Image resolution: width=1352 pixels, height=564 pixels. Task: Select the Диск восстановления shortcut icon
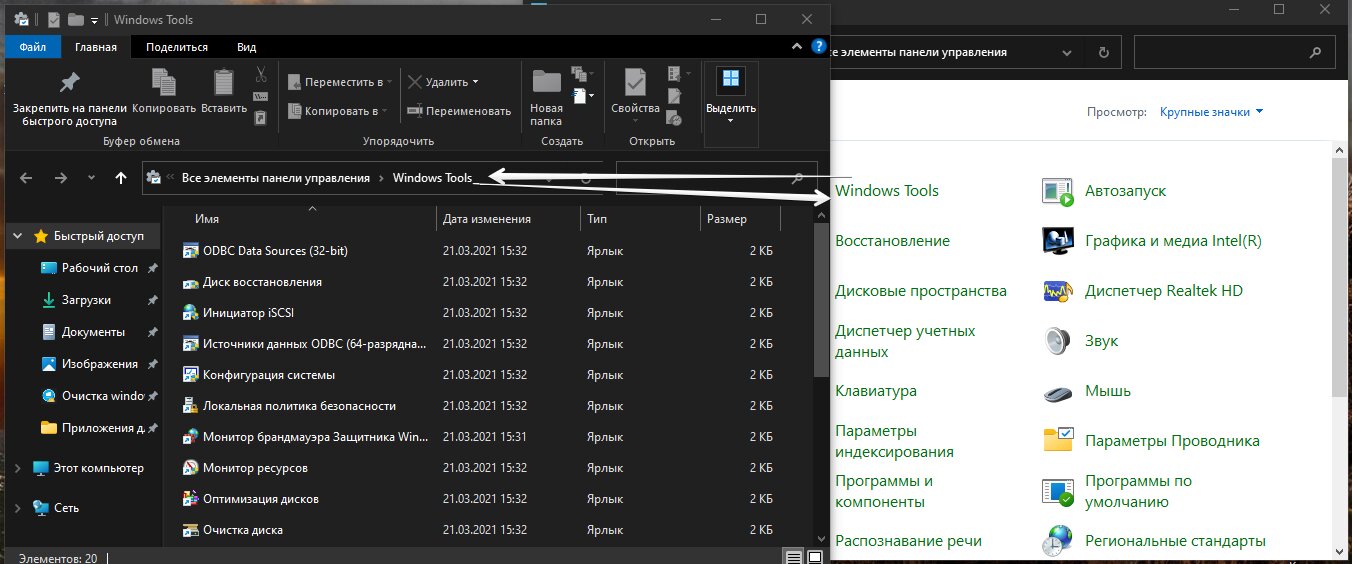pos(190,282)
